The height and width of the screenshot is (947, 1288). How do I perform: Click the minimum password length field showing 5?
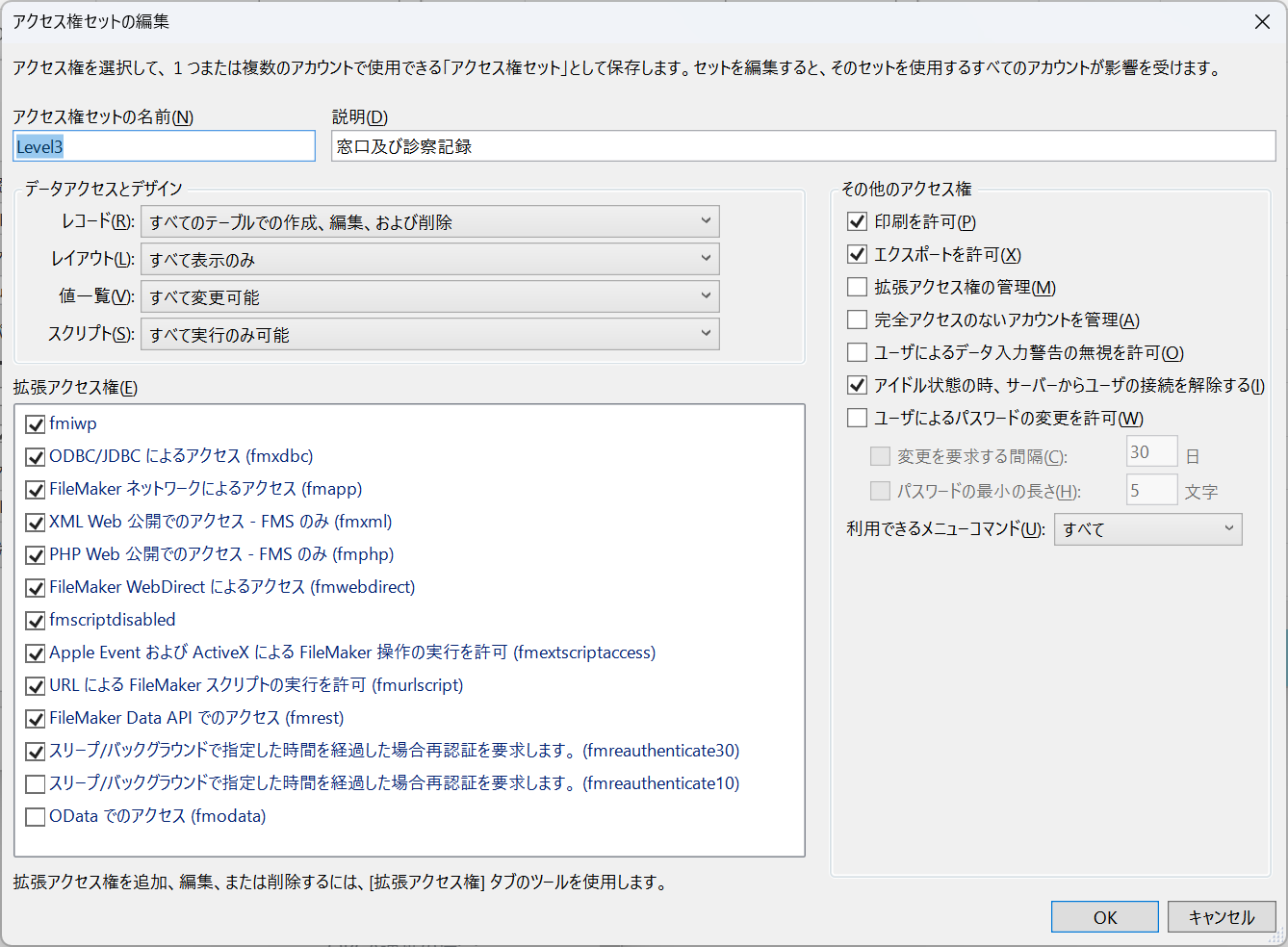click(x=1152, y=490)
